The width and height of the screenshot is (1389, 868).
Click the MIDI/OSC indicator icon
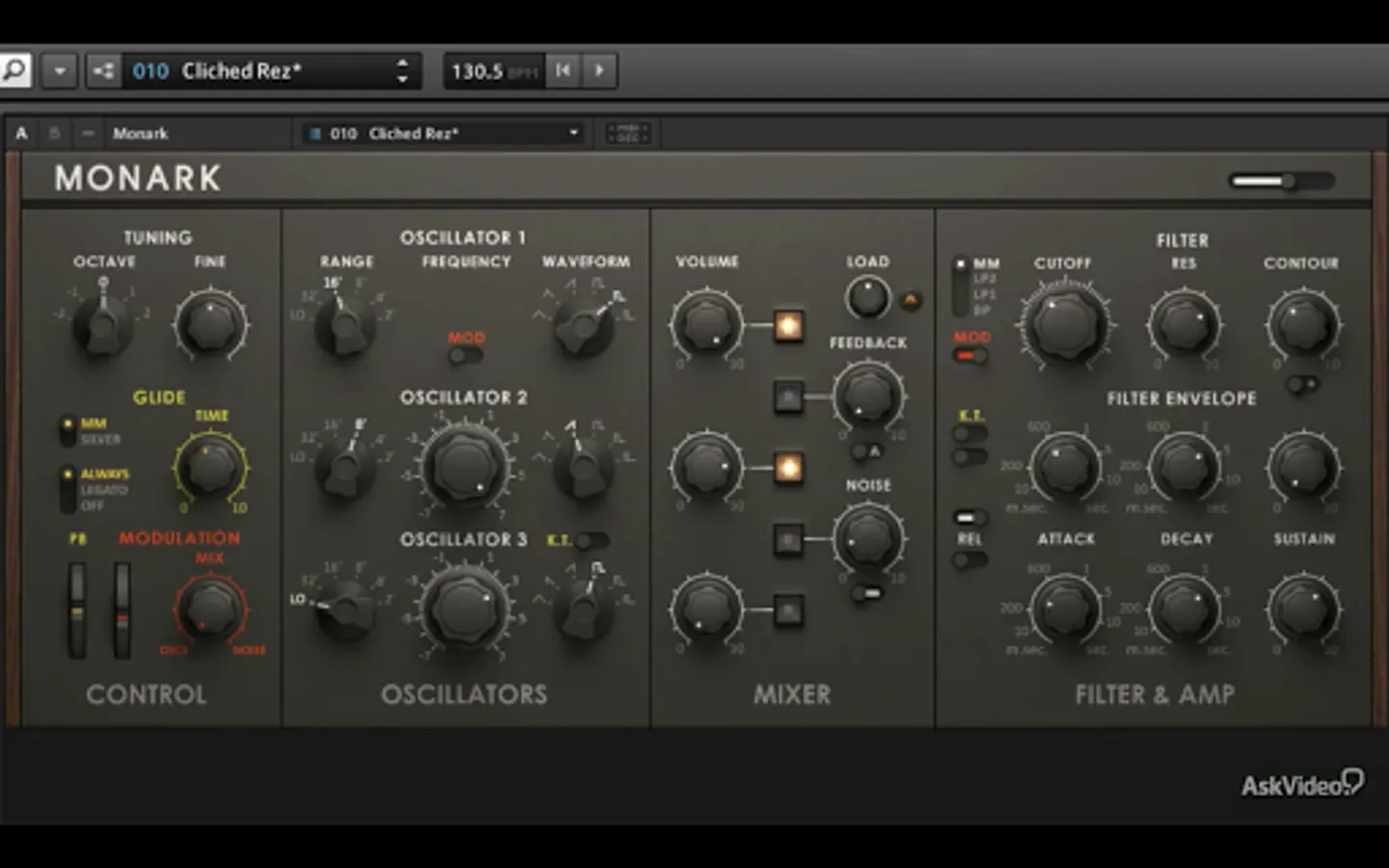click(x=628, y=133)
